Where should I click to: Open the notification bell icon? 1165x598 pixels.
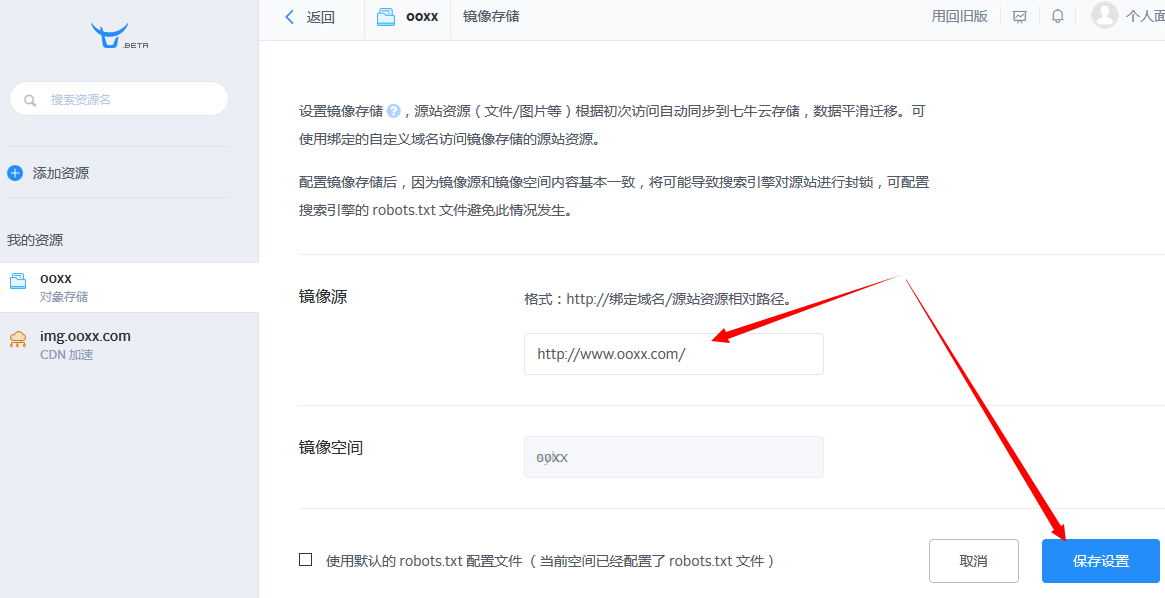pyautogui.click(x=1058, y=16)
